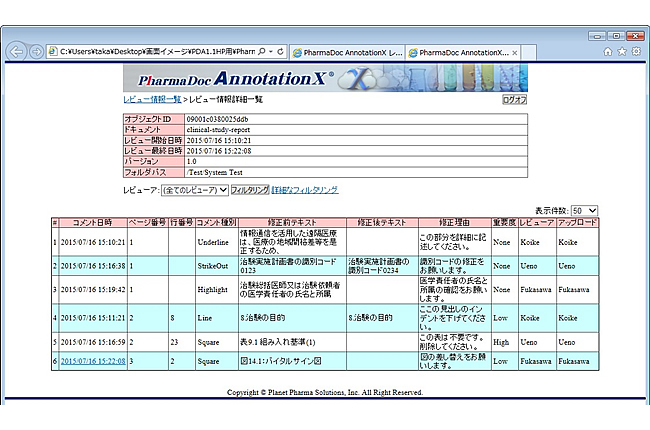Click the 2015/07/16 15:16:38 date cell

click(x=93, y=266)
